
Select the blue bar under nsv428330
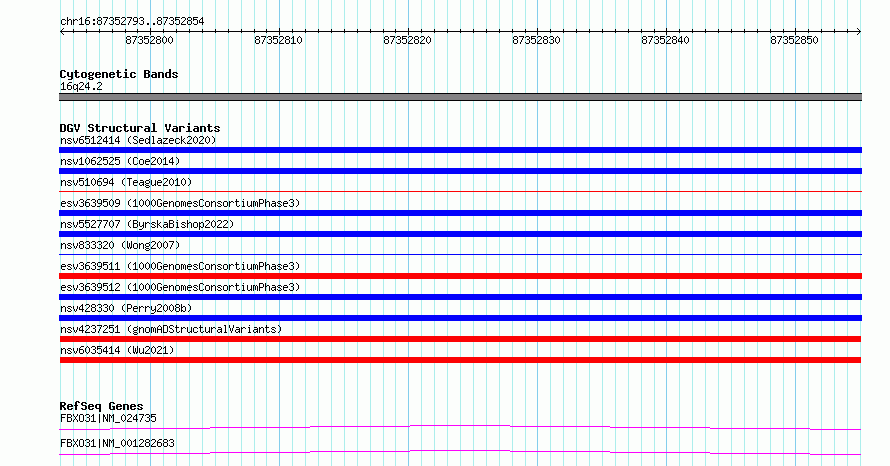click(460, 318)
